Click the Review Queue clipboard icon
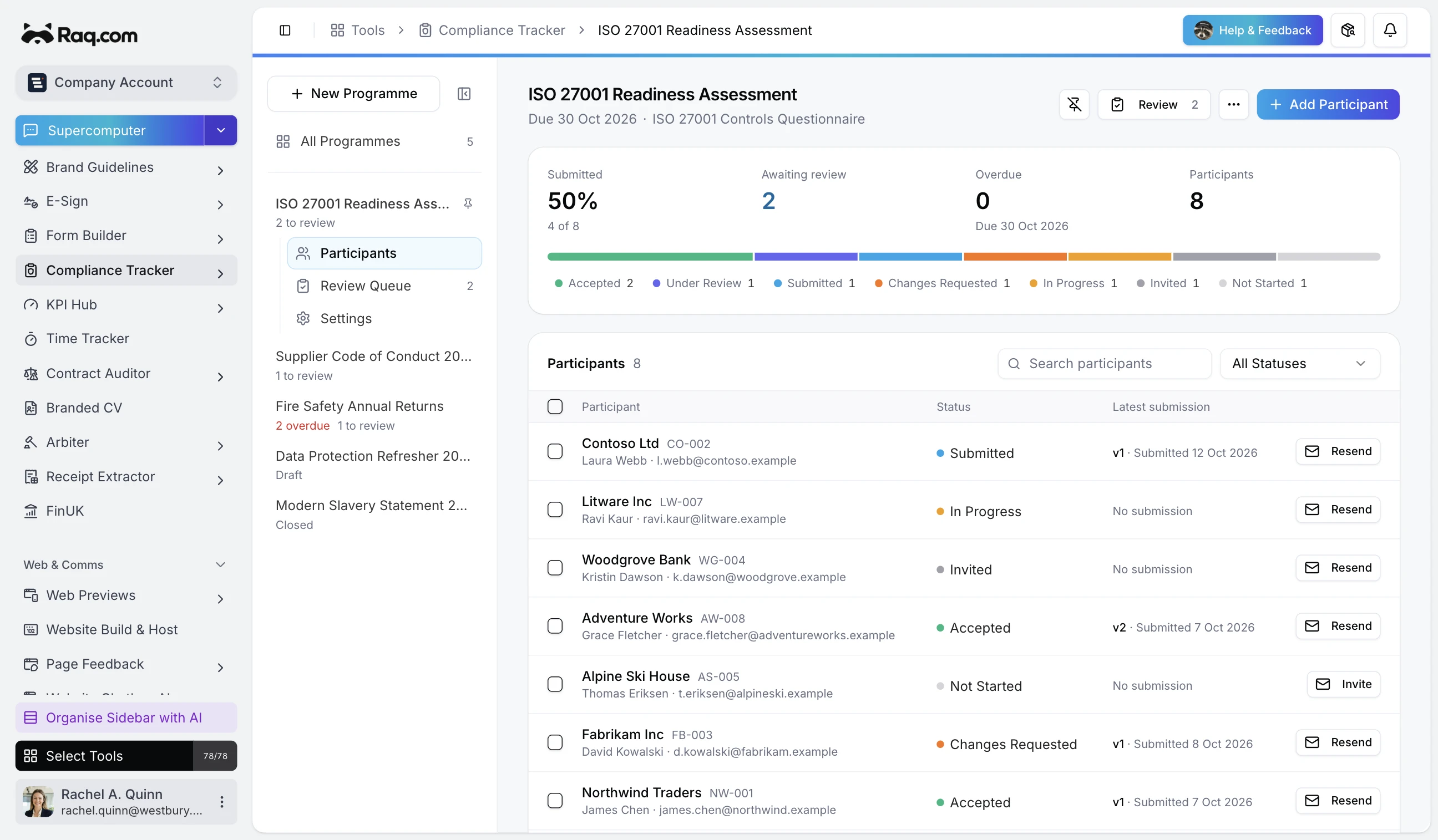1438x840 pixels. 303,286
